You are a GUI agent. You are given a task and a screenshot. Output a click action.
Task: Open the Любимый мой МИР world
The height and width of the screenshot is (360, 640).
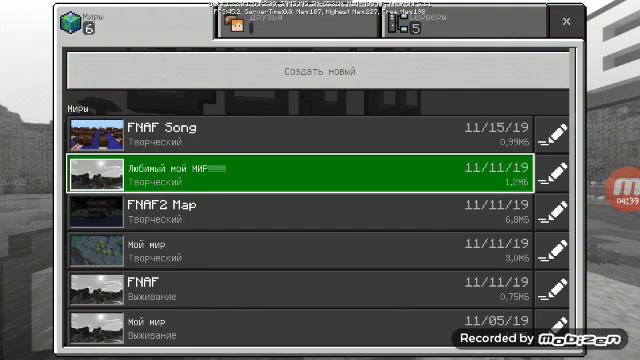300,173
